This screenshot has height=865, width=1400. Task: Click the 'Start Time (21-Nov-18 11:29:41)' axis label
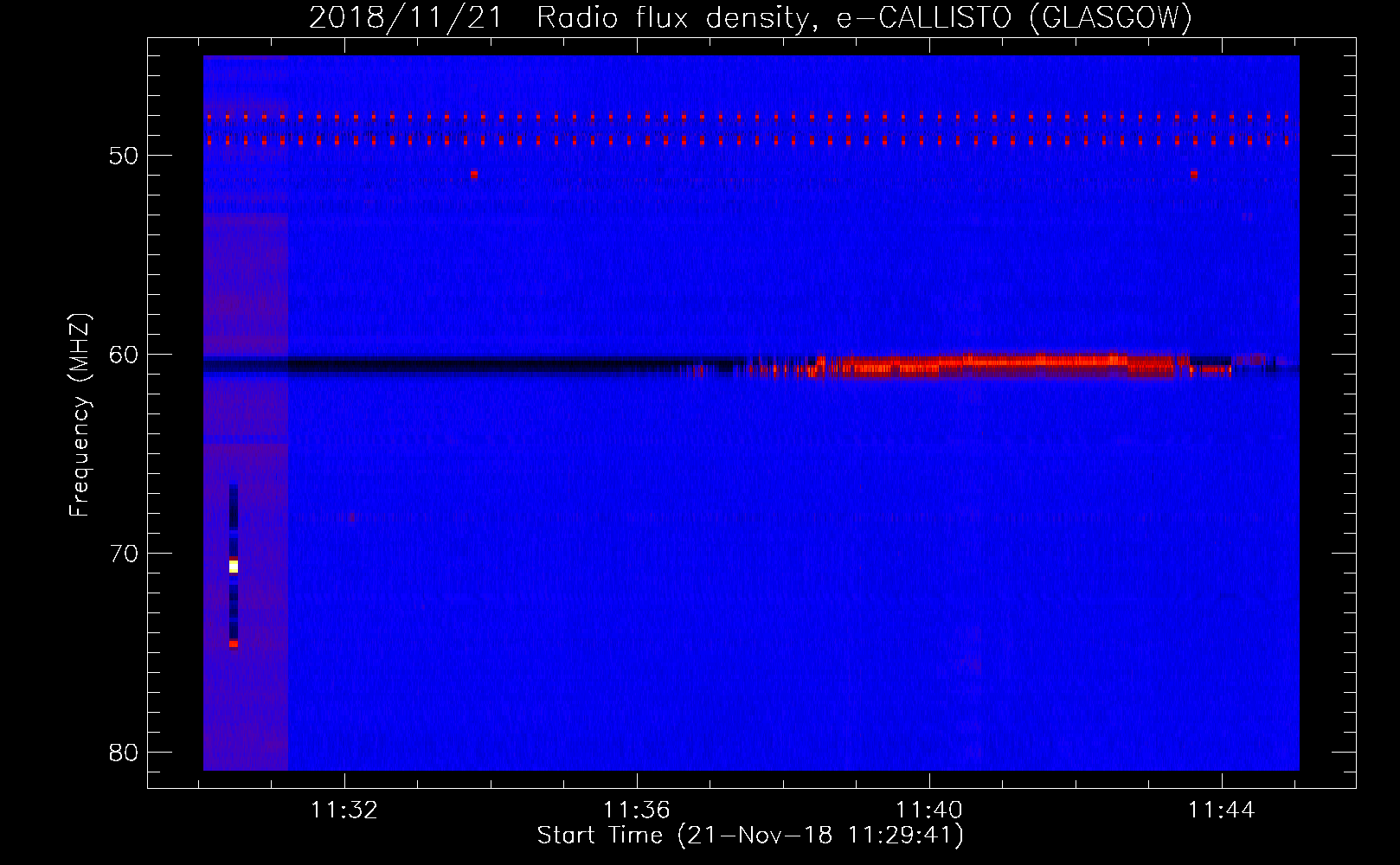pos(750,836)
